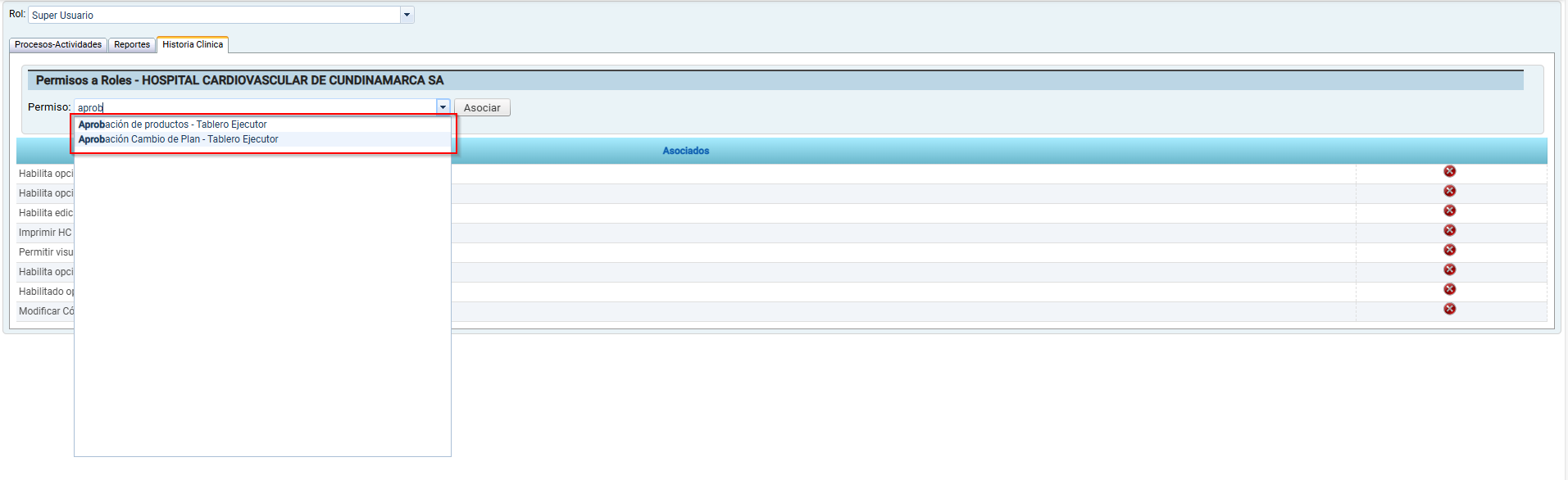This screenshot has width=1568, height=480.
Task: Open the Reportes tab
Action: (132, 45)
